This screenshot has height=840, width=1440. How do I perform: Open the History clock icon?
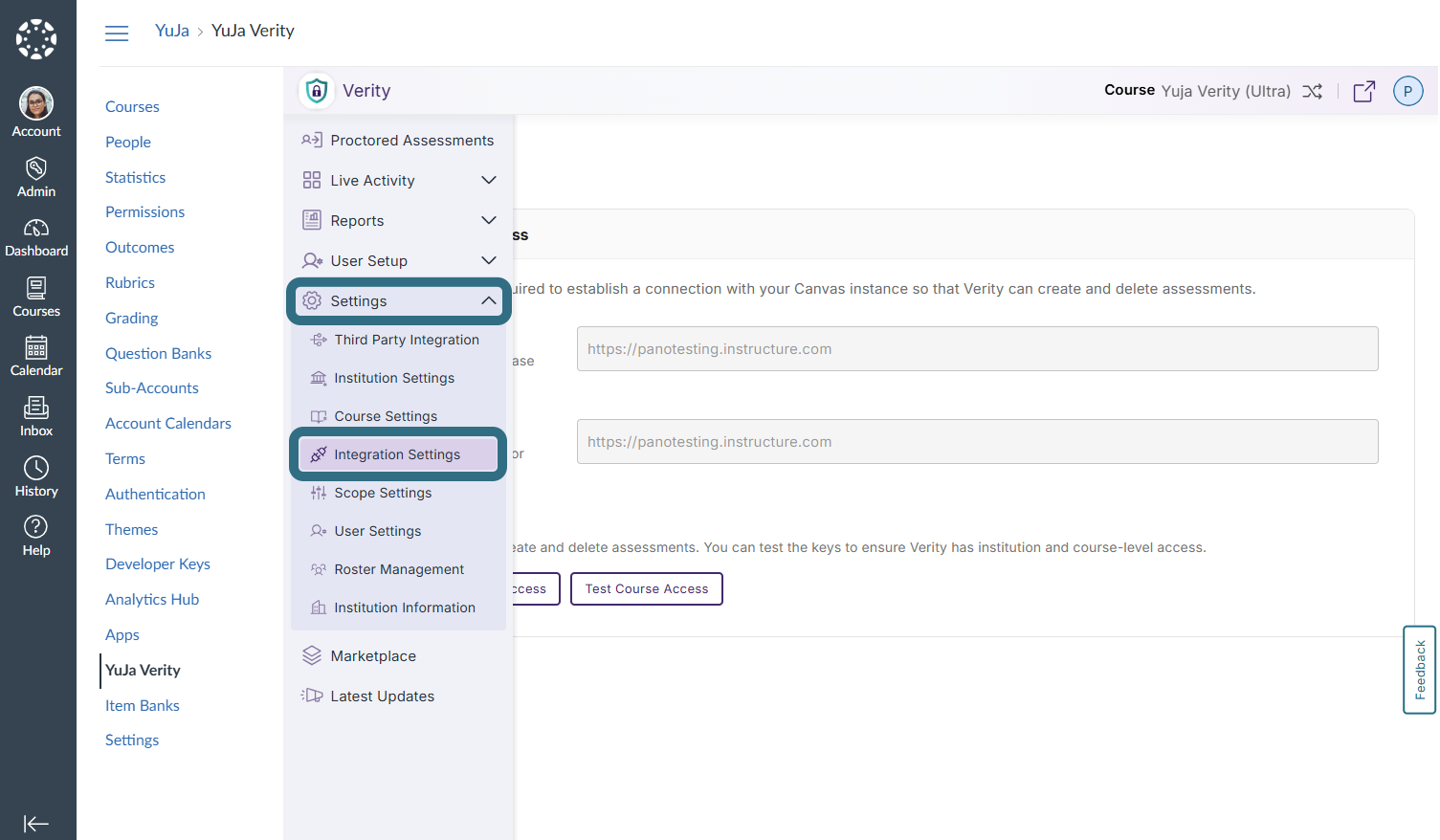(36, 468)
